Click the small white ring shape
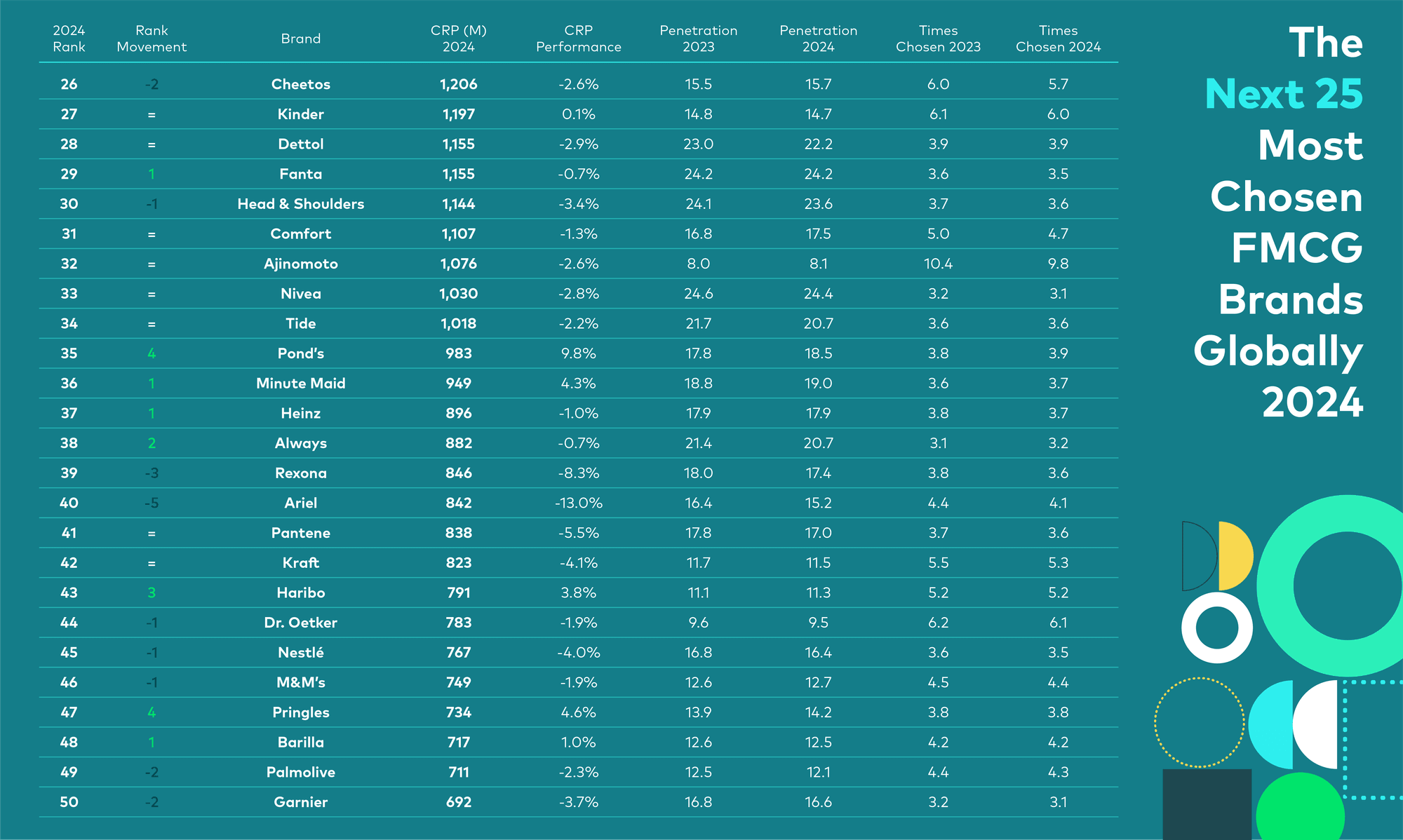The width and height of the screenshot is (1403, 840). 1217,628
